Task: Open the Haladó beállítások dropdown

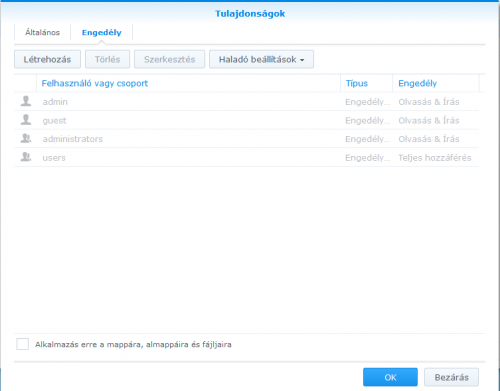Action: click(x=261, y=59)
